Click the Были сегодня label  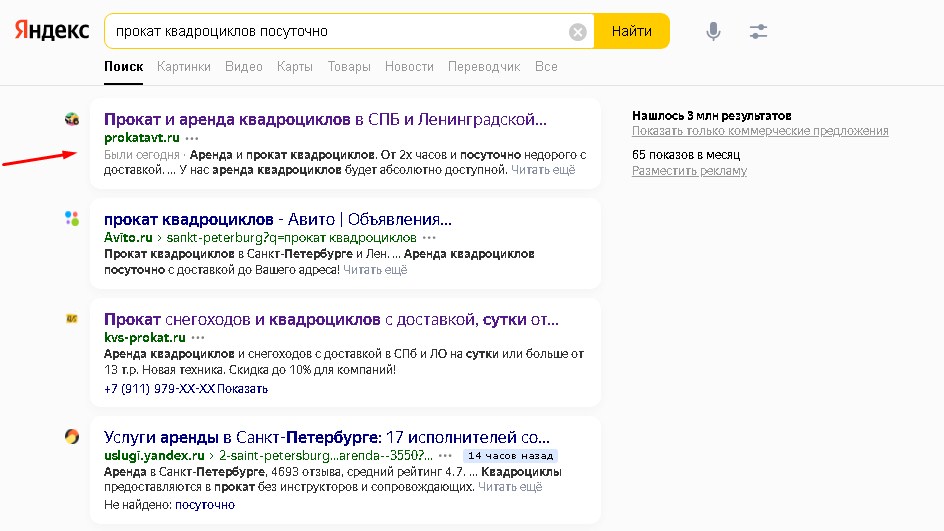[x=141, y=155]
